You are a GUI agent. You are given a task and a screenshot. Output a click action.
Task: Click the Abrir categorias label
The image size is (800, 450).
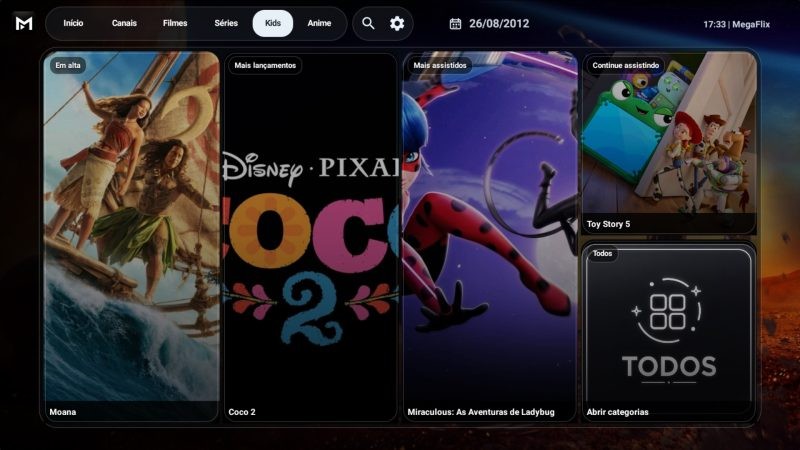tap(617, 412)
